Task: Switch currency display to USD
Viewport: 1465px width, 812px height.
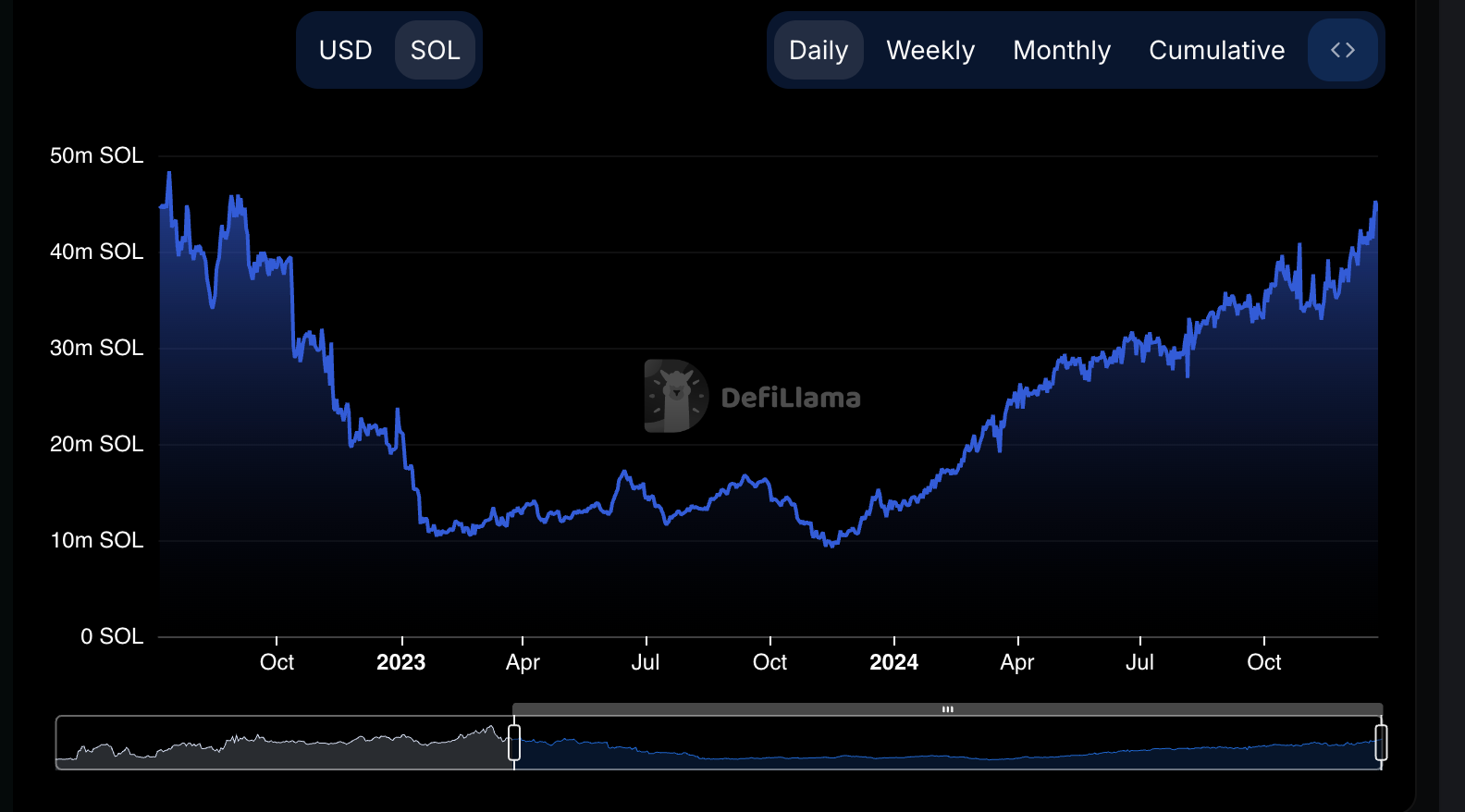Action: click(x=345, y=50)
